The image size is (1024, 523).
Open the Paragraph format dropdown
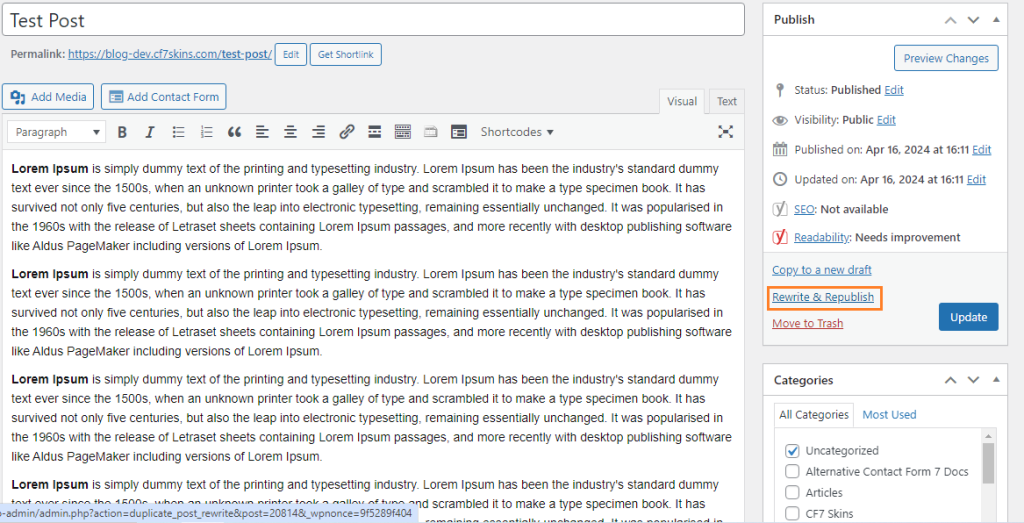coord(56,132)
